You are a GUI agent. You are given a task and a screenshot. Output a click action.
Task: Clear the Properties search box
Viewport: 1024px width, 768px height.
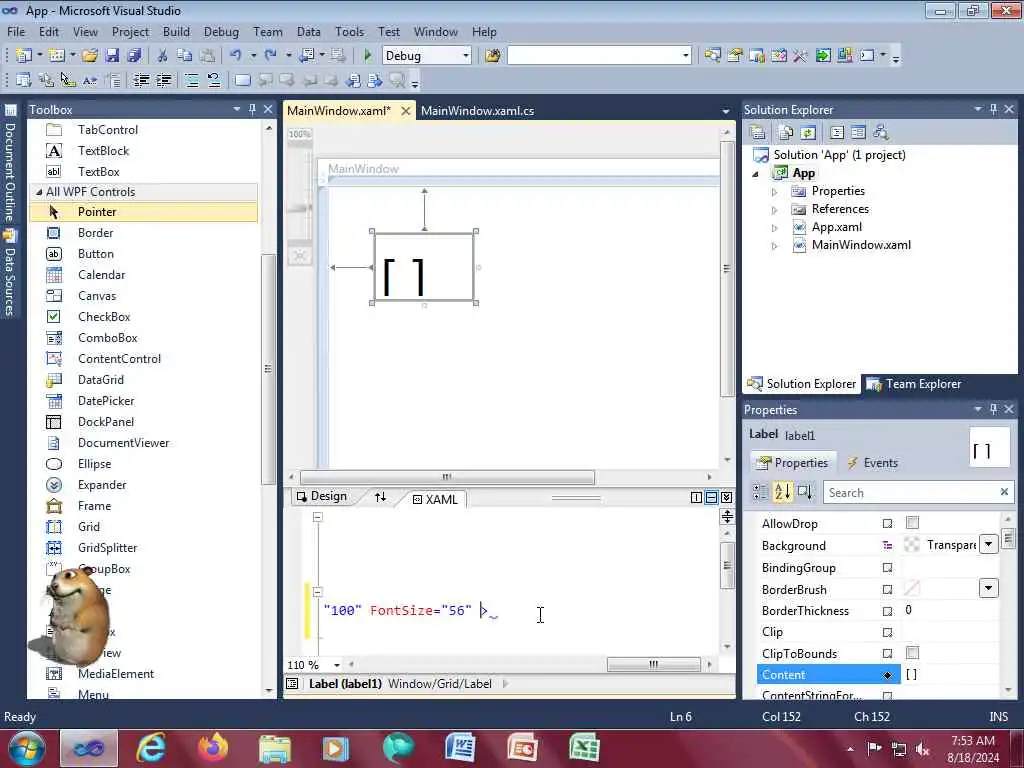tap(1004, 492)
